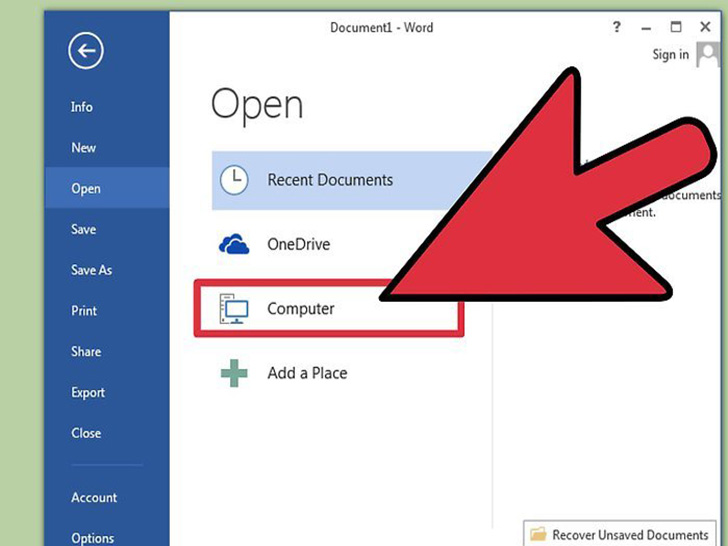The width and height of the screenshot is (728, 546).
Task: Click Recover Unsaved Documents button text
Action: coord(630,535)
